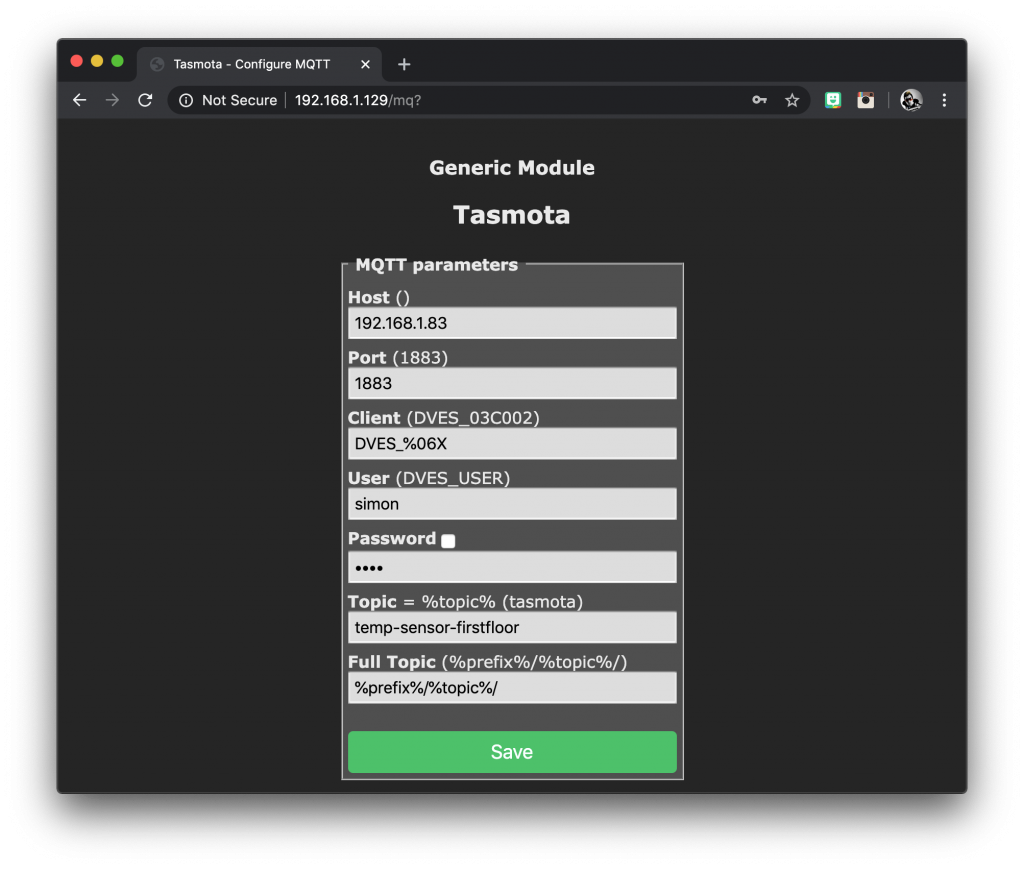1024x869 pixels.
Task: Open the camera extension icon
Action: tap(865, 100)
